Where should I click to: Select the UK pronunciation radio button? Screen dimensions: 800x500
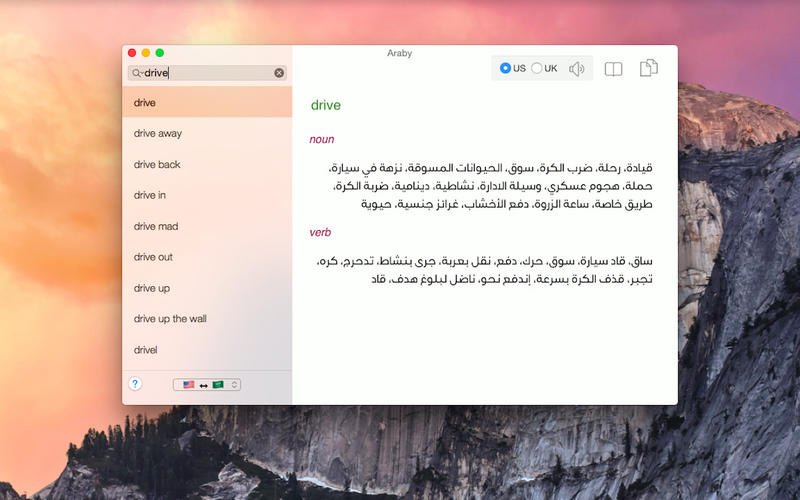pyautogui.click(x=537, y=68)
